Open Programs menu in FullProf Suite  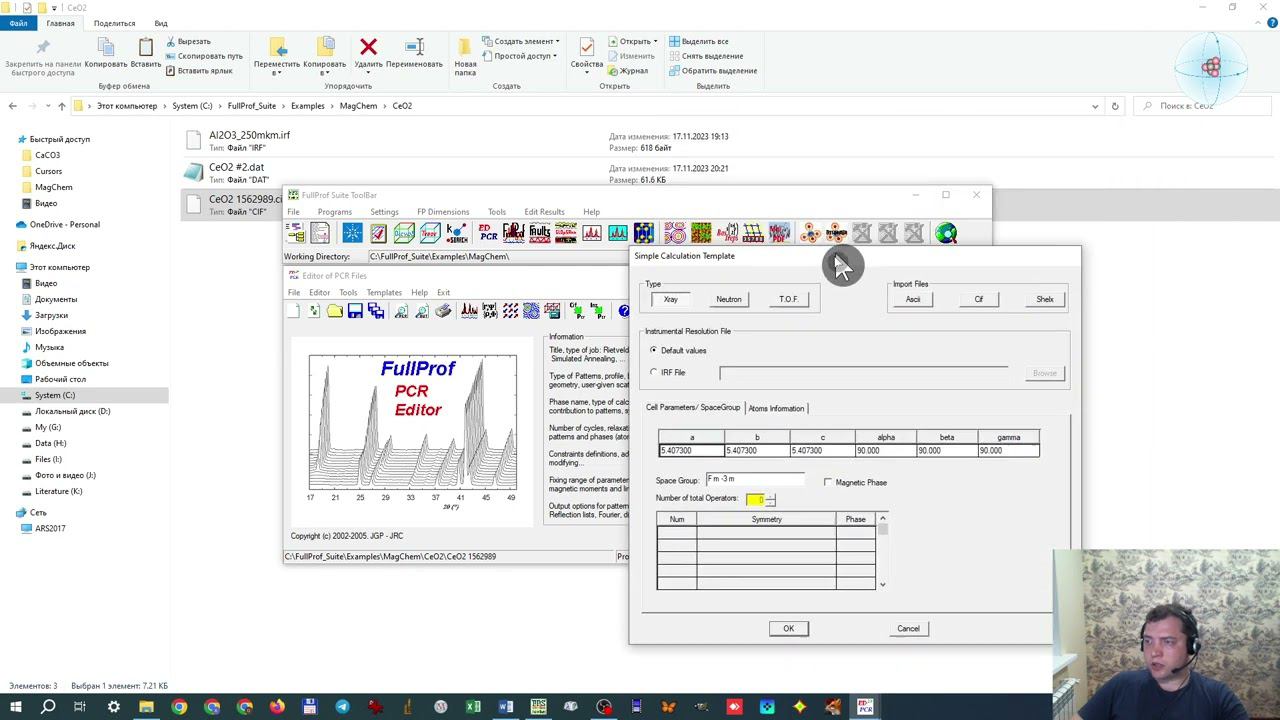click(x=334, y=212)
